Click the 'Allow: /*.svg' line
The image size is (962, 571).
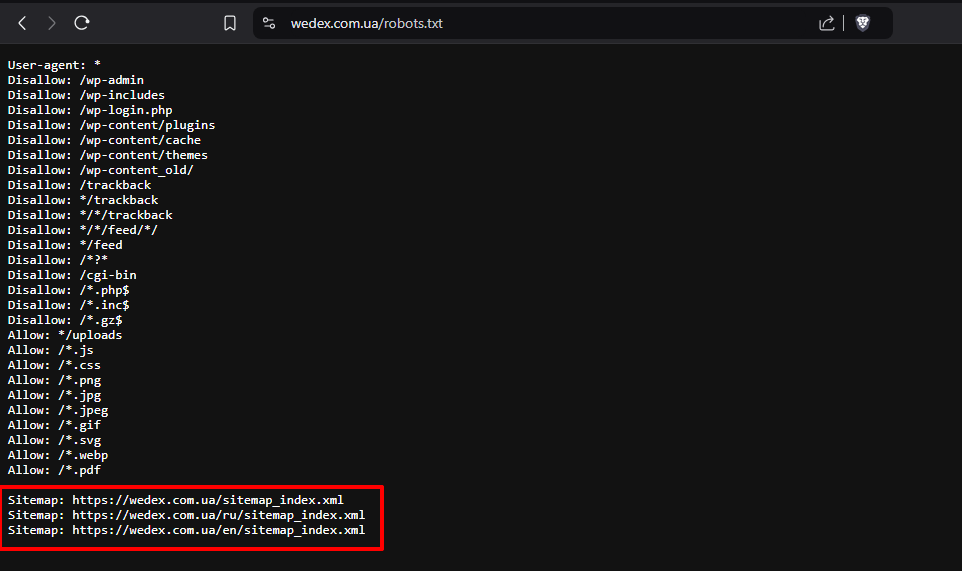[x=54, y=440]
